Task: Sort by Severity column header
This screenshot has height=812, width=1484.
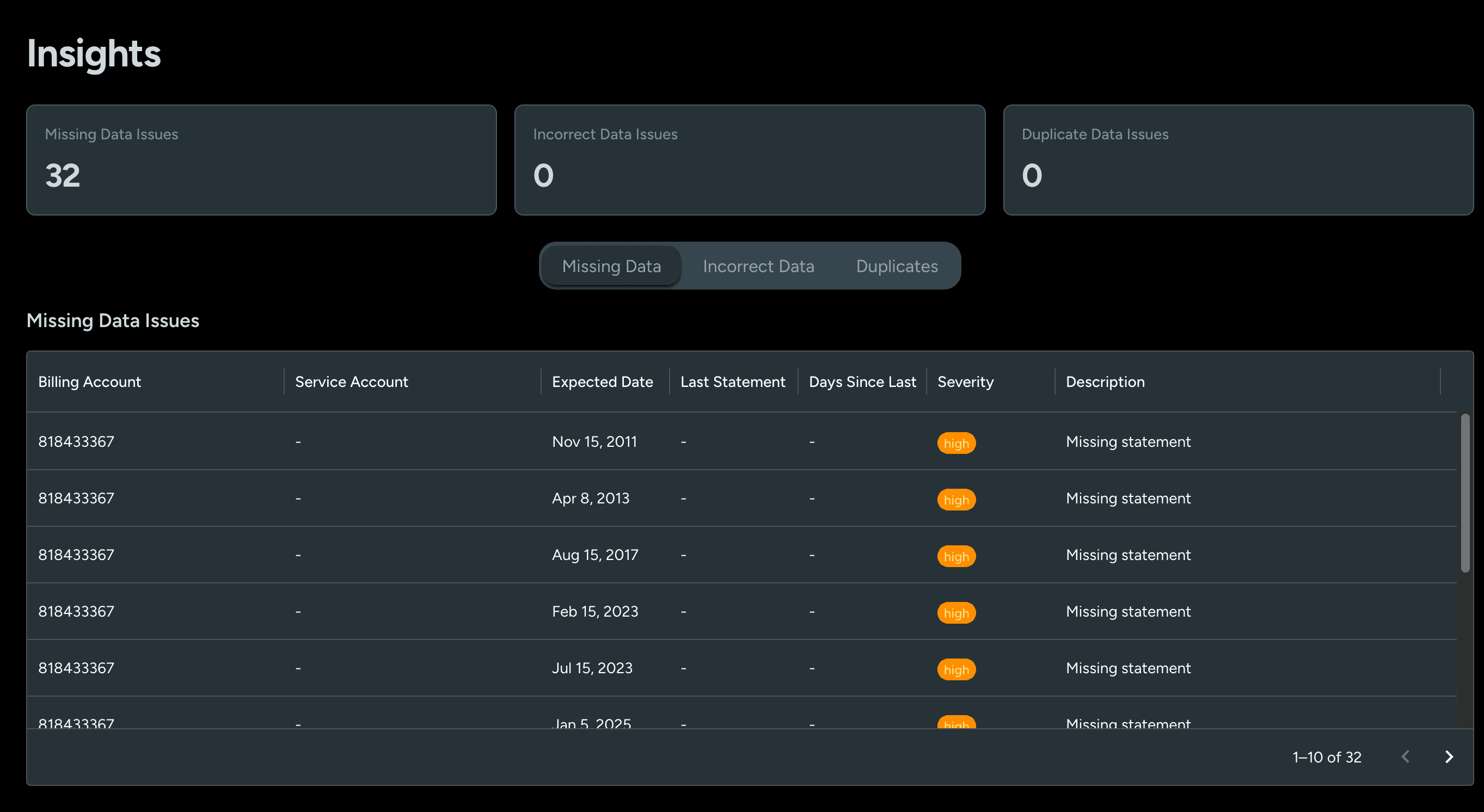Action: pyautogui.click(x=965, y=382)
